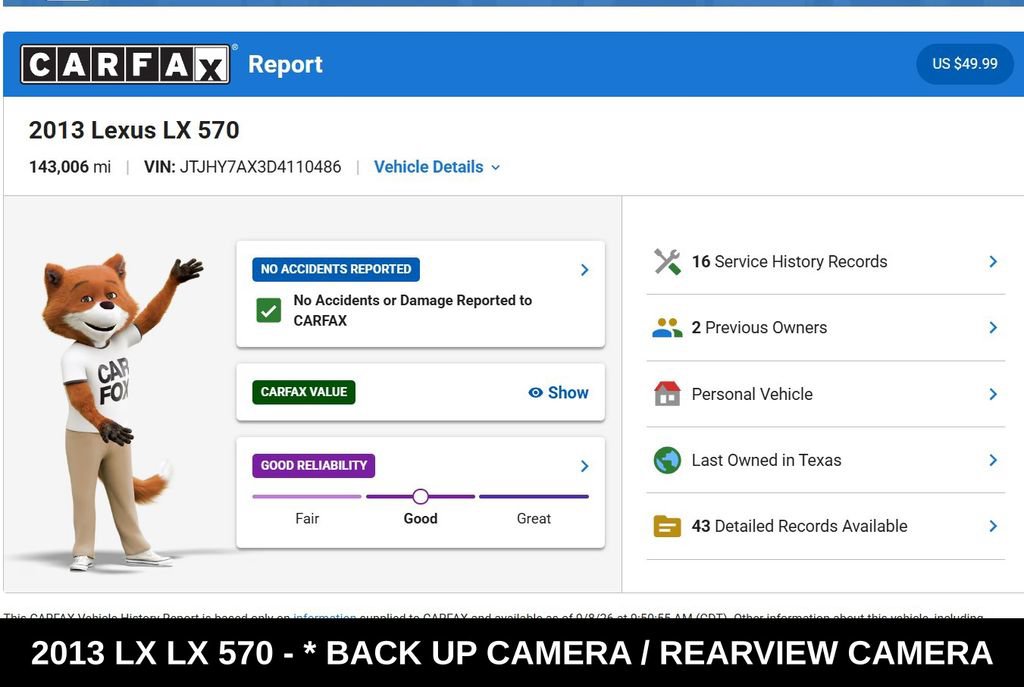Image resolution: width=1024 pixels, height=687 pixels.
Task: Click the eye icon beside Show
Action: pos(536,392)
